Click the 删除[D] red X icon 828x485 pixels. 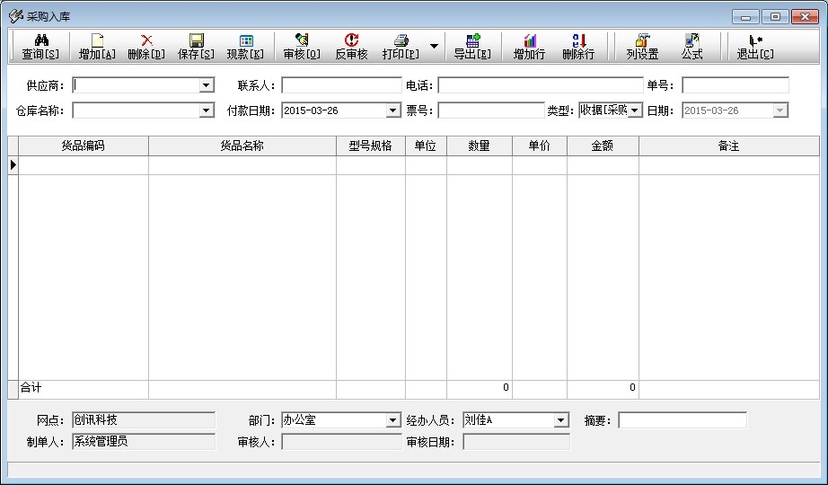click(146, 40)
